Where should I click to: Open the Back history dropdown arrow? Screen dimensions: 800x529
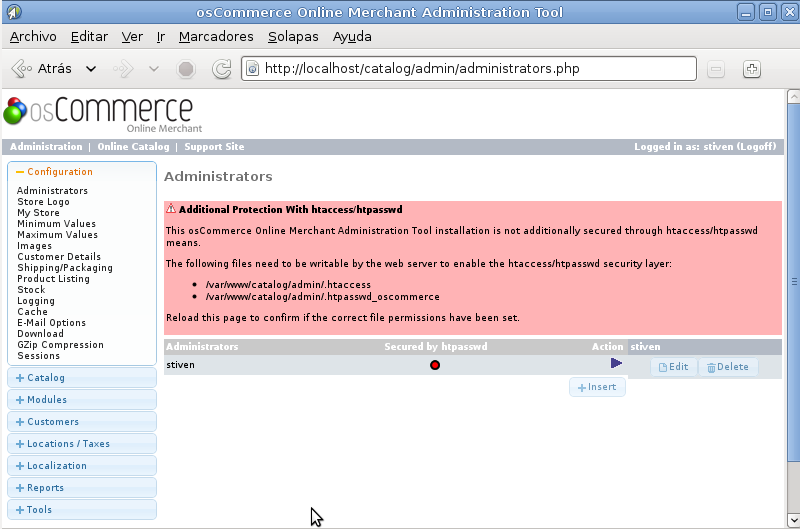tap(91, 69)
